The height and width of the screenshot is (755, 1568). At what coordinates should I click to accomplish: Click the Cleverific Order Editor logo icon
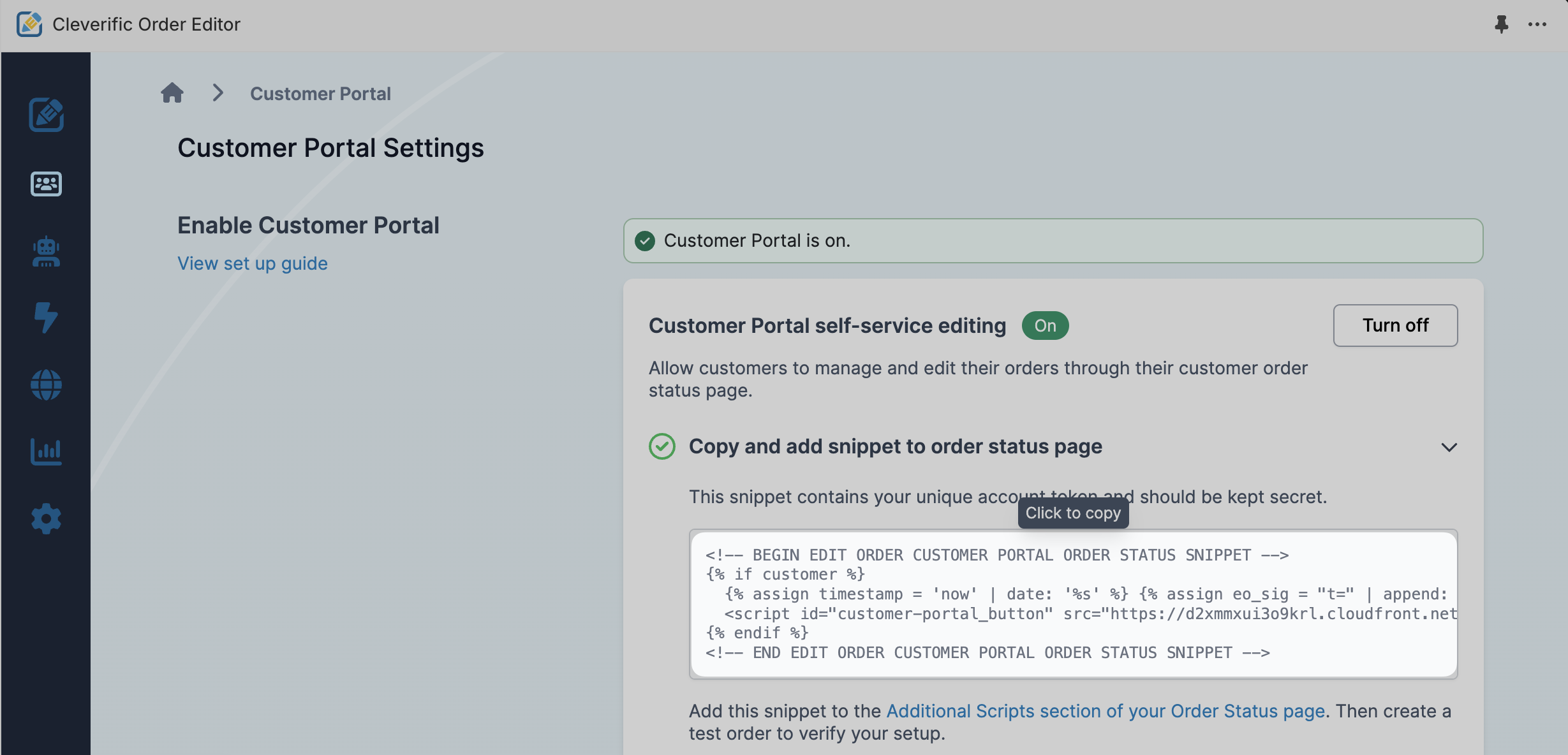tap(29, 24)
